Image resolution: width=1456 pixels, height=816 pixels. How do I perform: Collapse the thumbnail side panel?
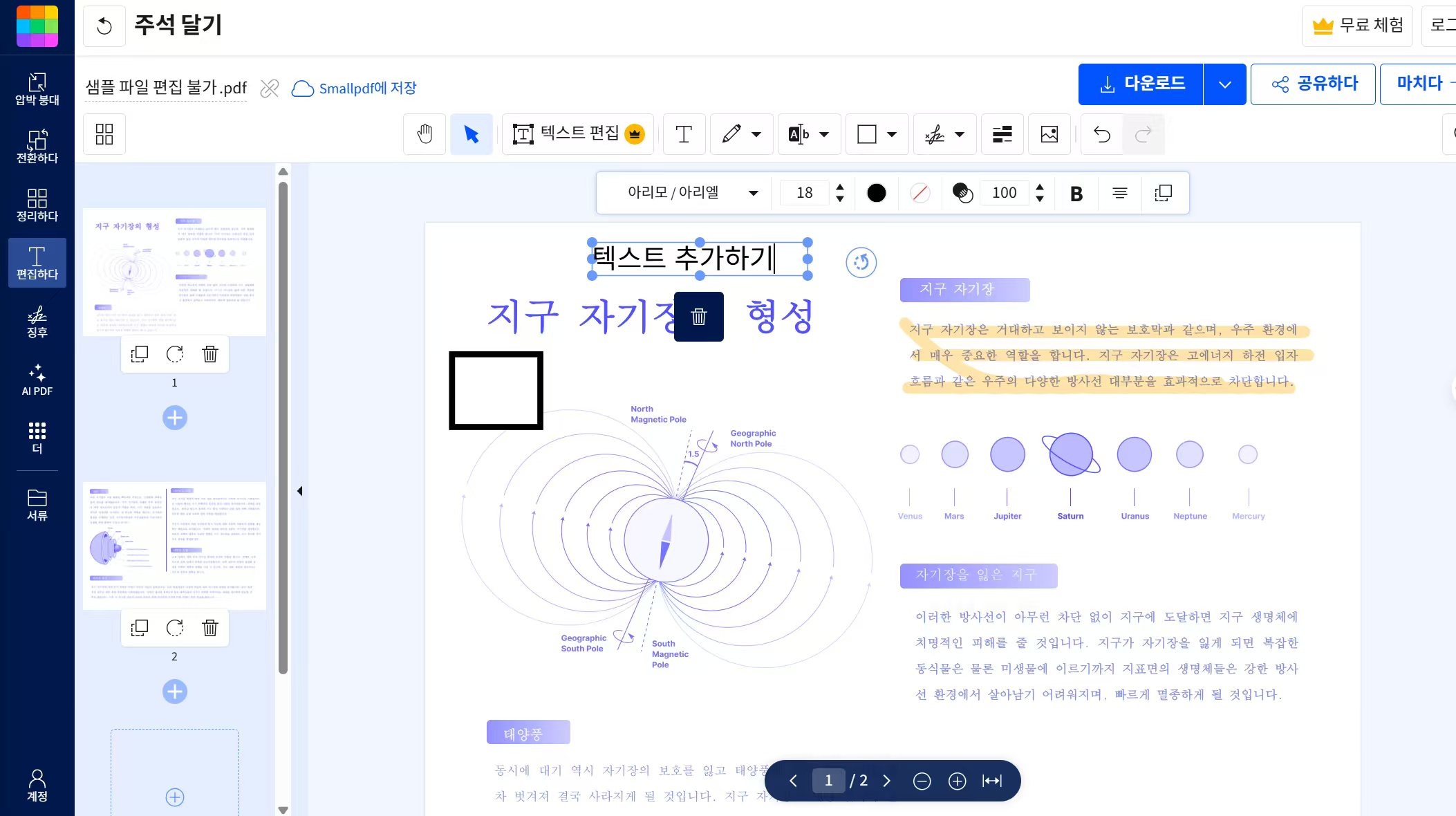point(299,491)
